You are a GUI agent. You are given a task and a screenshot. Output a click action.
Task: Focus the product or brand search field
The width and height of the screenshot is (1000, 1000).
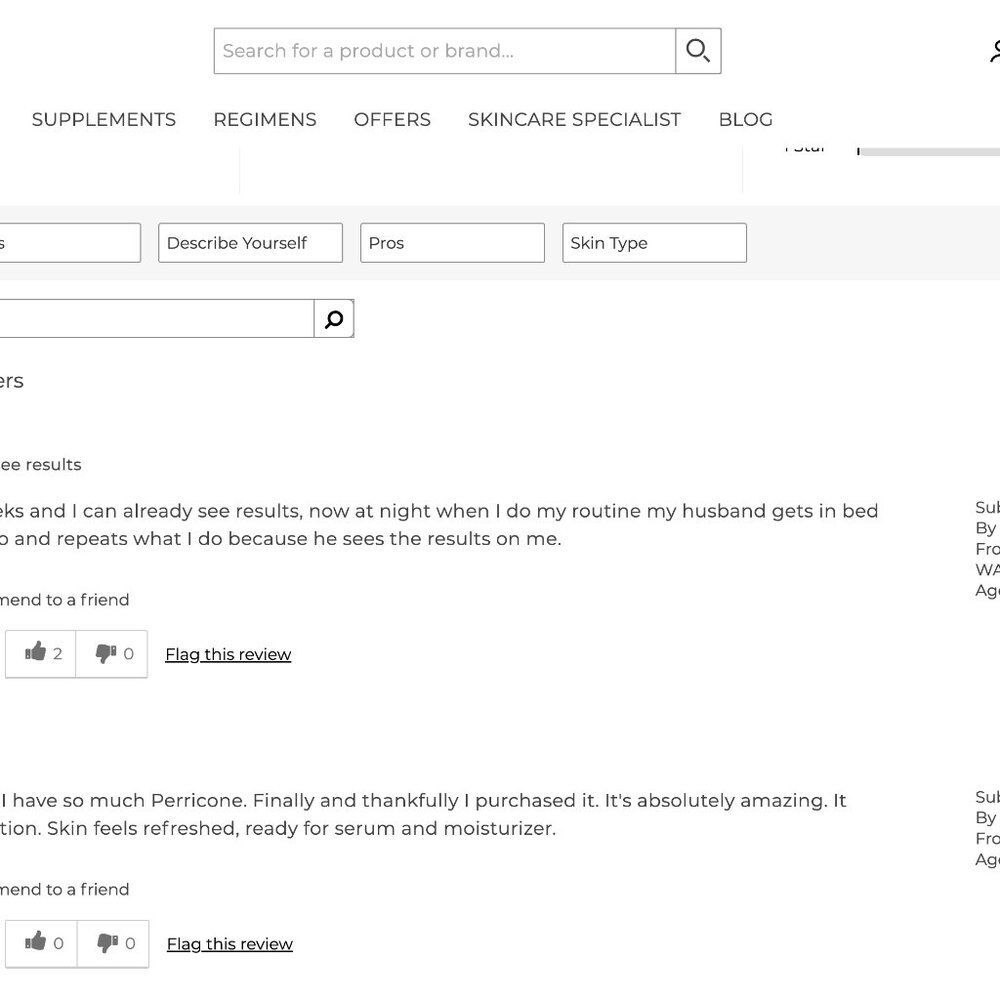445,51
